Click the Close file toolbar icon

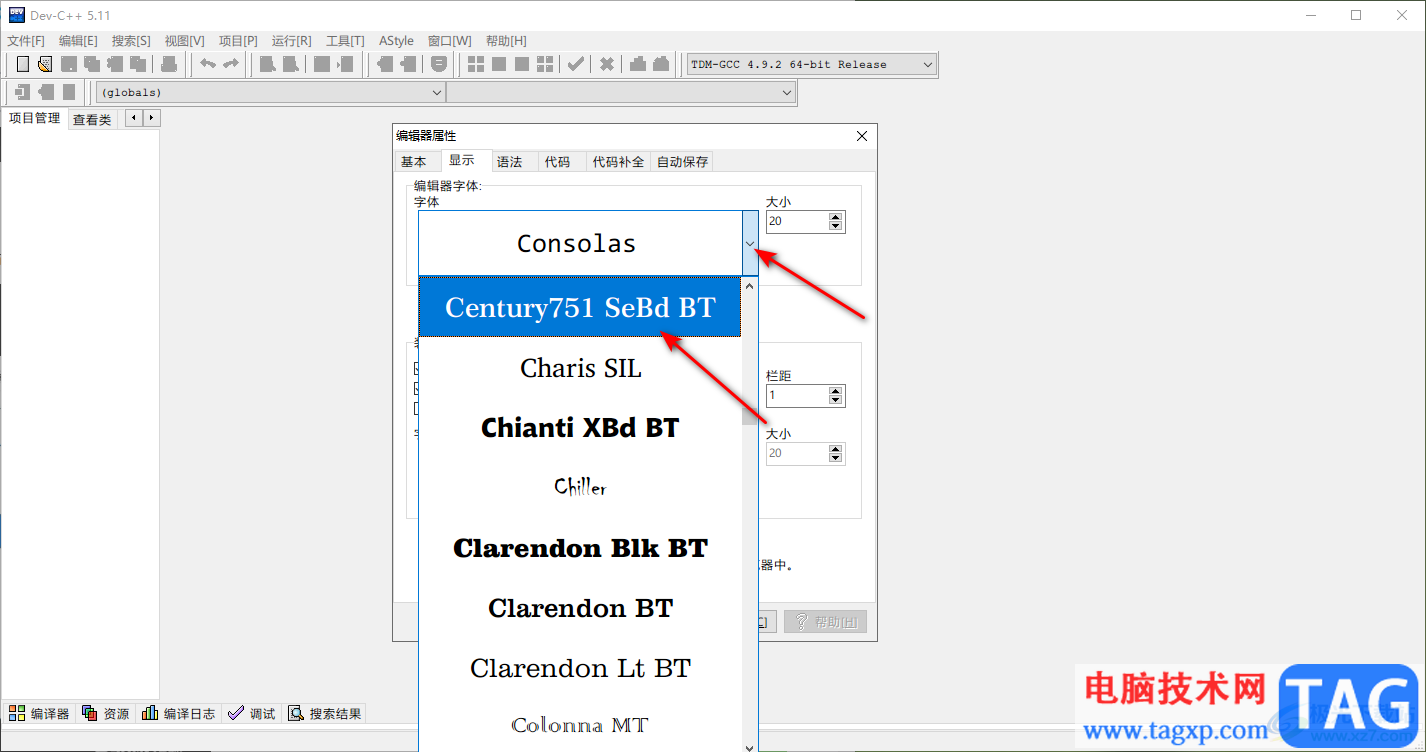115,64
